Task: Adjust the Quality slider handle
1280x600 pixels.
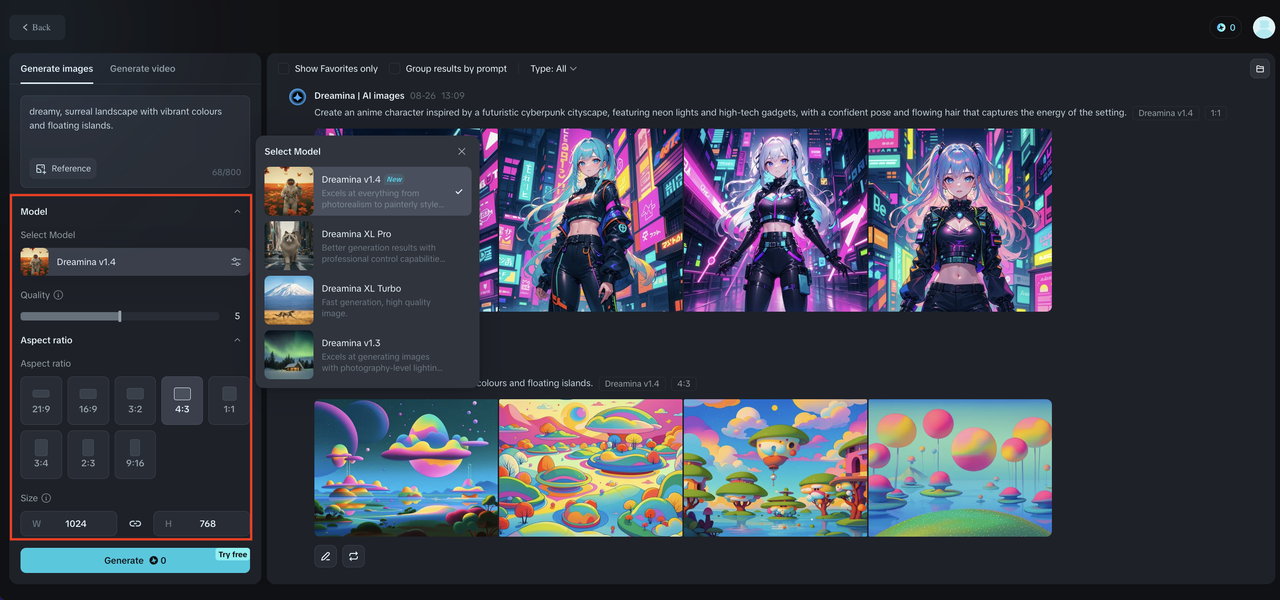Action: pyautogui.click(x=120, y=316)
